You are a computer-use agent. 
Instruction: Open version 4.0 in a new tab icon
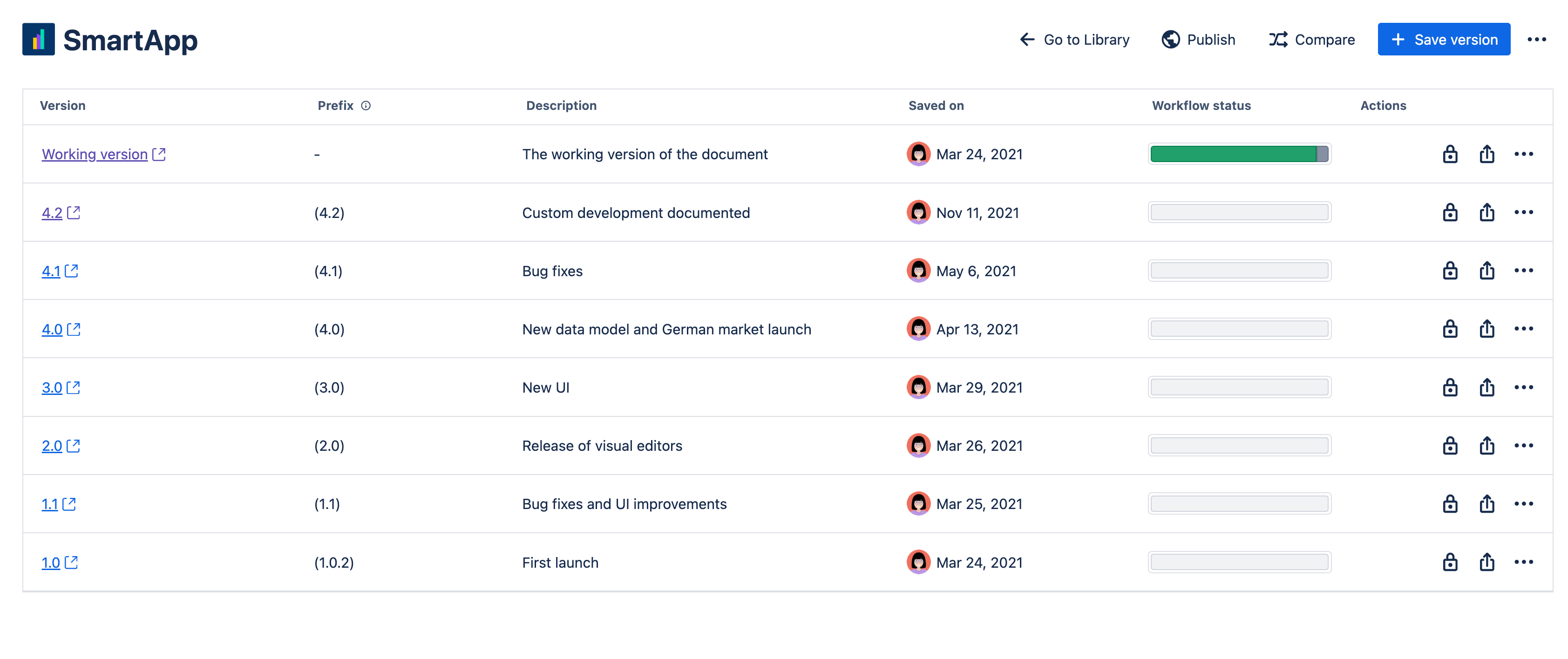74,329
